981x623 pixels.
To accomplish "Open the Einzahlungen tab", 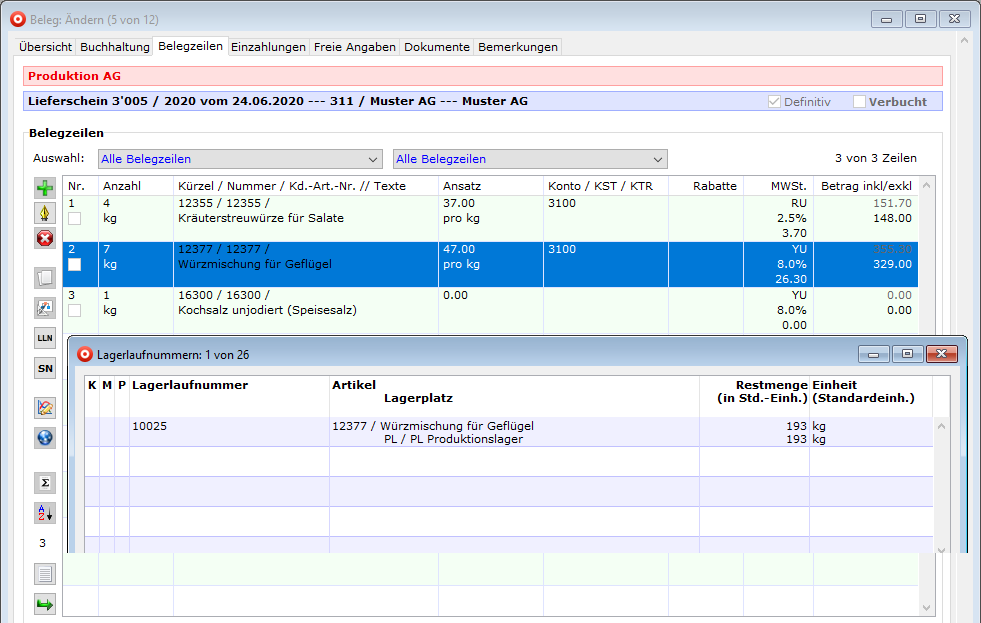I will point(268,47).
